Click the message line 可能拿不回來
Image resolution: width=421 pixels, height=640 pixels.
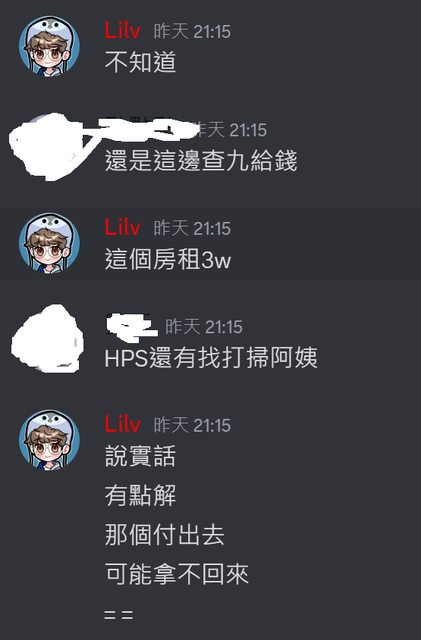pos(177,574)
